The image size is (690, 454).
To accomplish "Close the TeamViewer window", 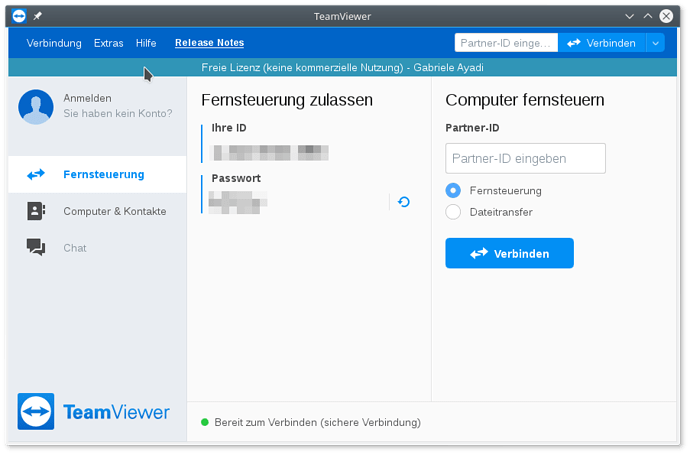I will click(x=666, y=16).
